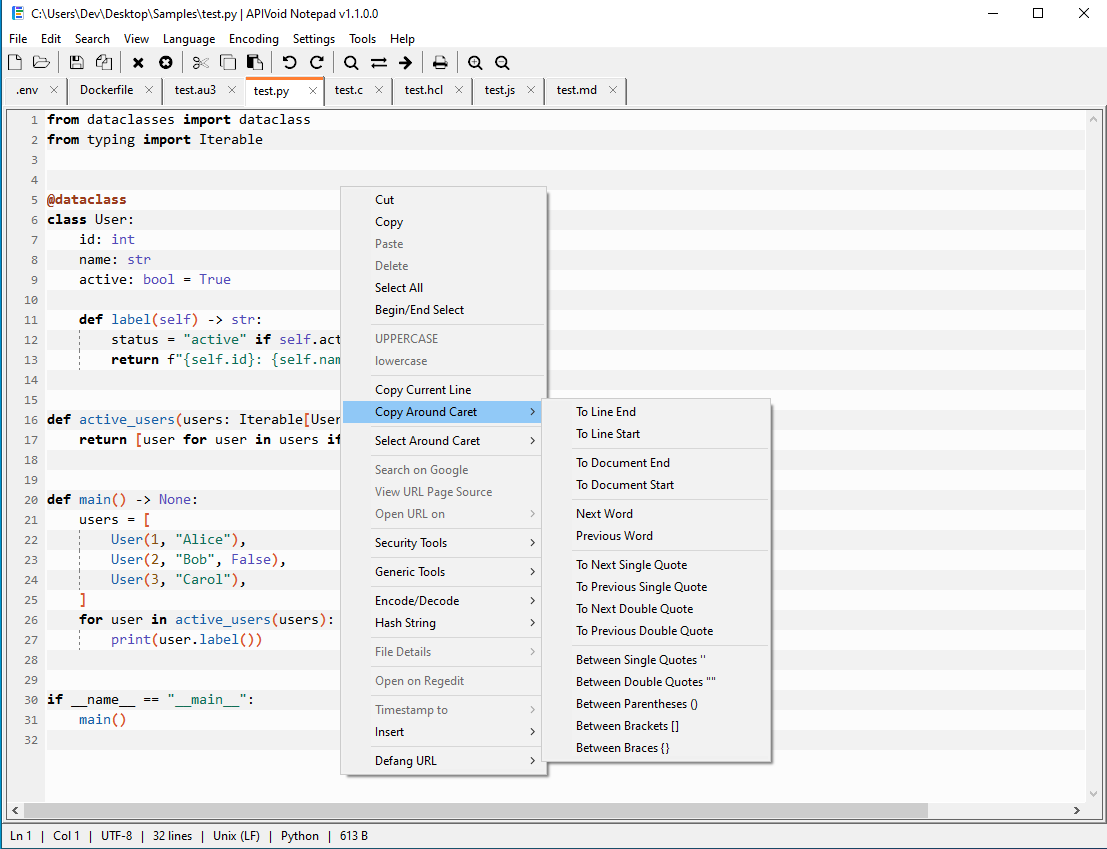The width and height of the screenshot is (1107, 849).
Task: Click the Print toolbar icon
Action: (440, 63)
